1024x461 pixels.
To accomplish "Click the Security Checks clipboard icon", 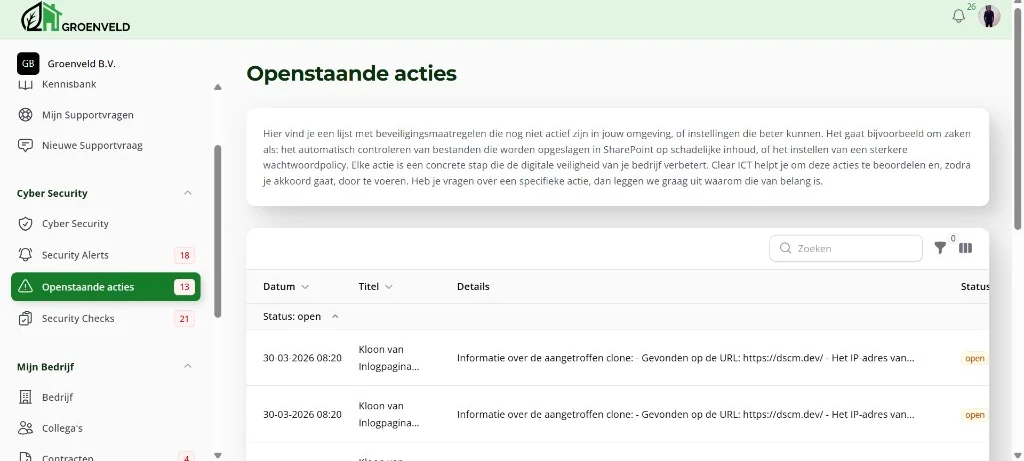I will (25, 319).
